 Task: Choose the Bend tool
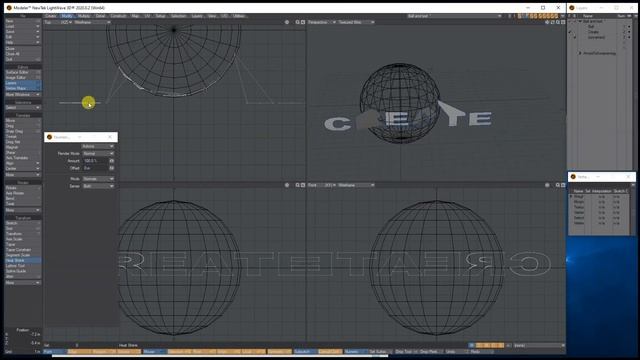tap(23, 198)
